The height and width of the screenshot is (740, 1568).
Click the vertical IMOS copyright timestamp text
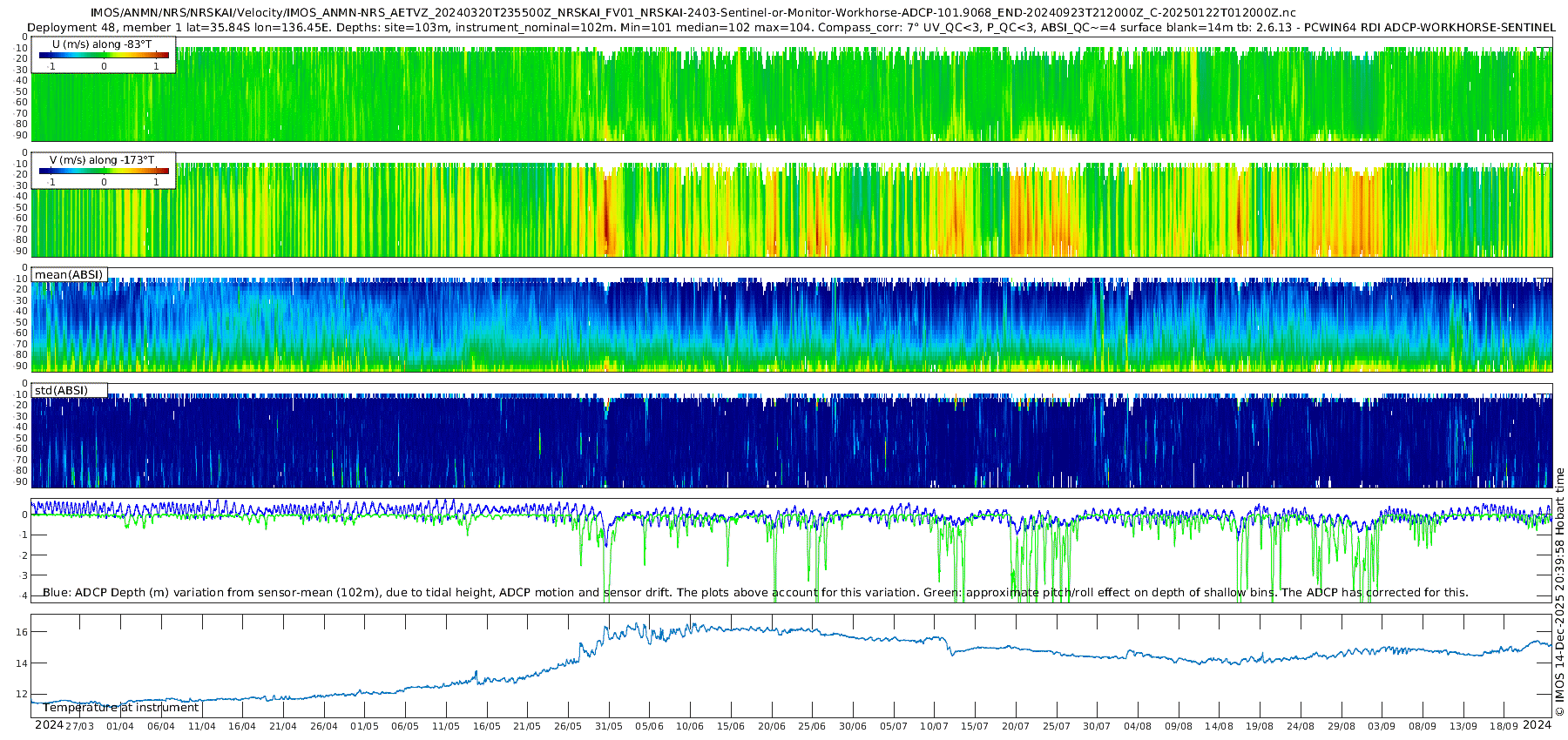[1560, 592]
